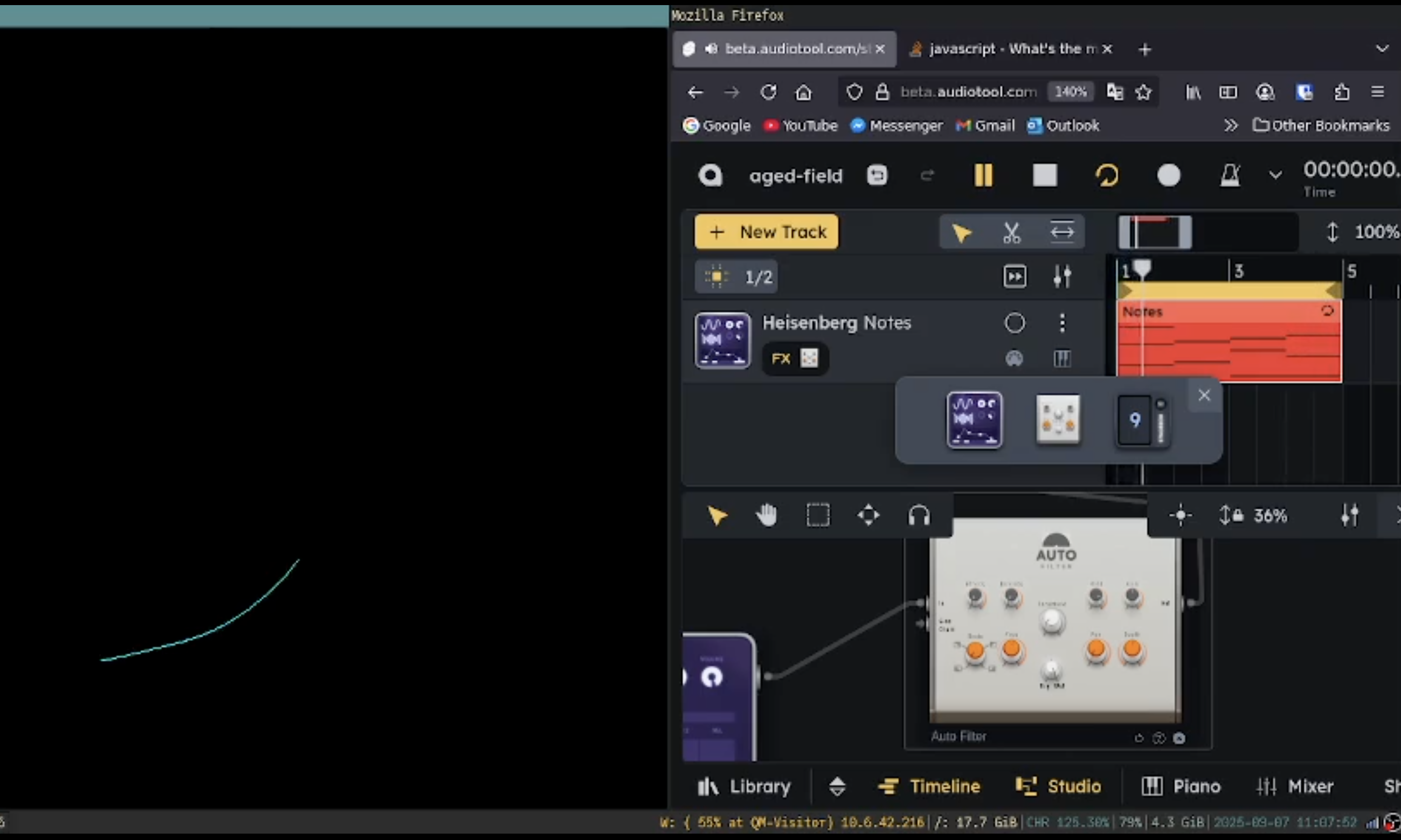The image size is (1401, 840).
Task: Open the Auto Filter device in popup
Action: (x=1058, y=420)
